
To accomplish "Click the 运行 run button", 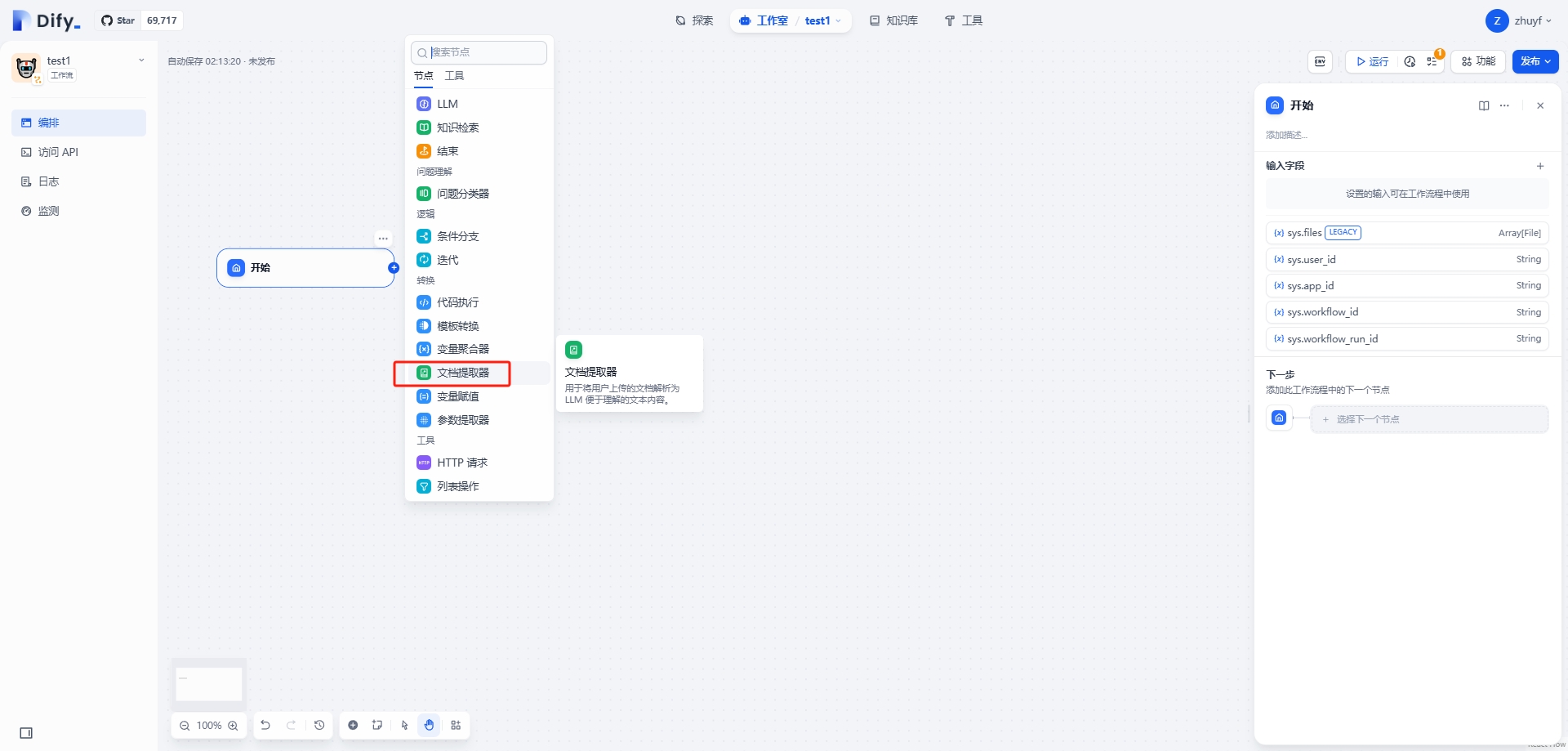I will pyautogui.click(x=1372, y=61).
